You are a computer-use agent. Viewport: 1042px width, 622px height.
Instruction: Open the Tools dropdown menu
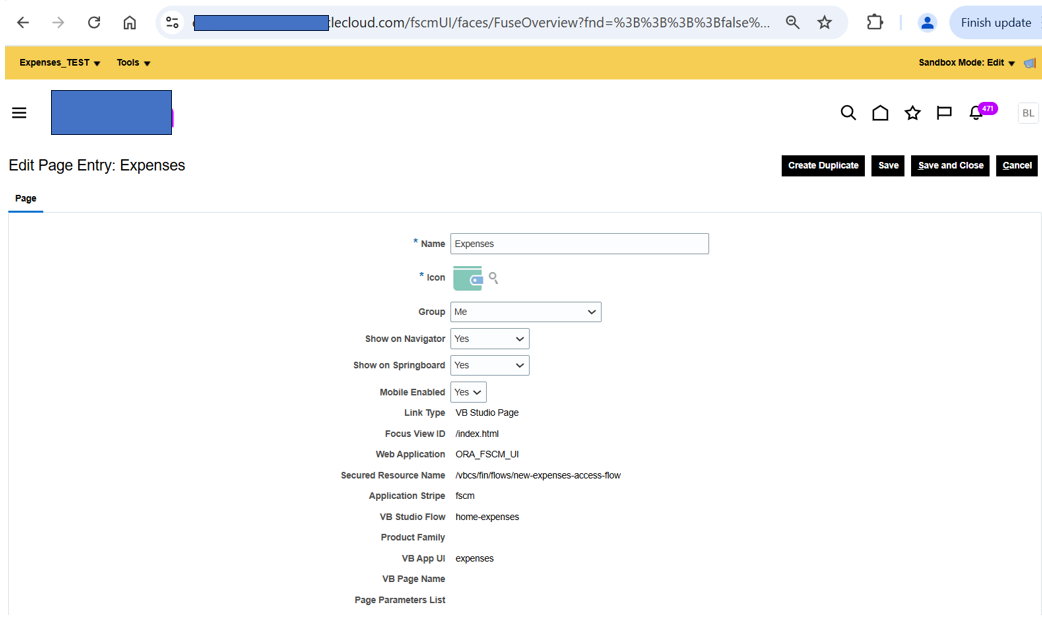[134, 62]
